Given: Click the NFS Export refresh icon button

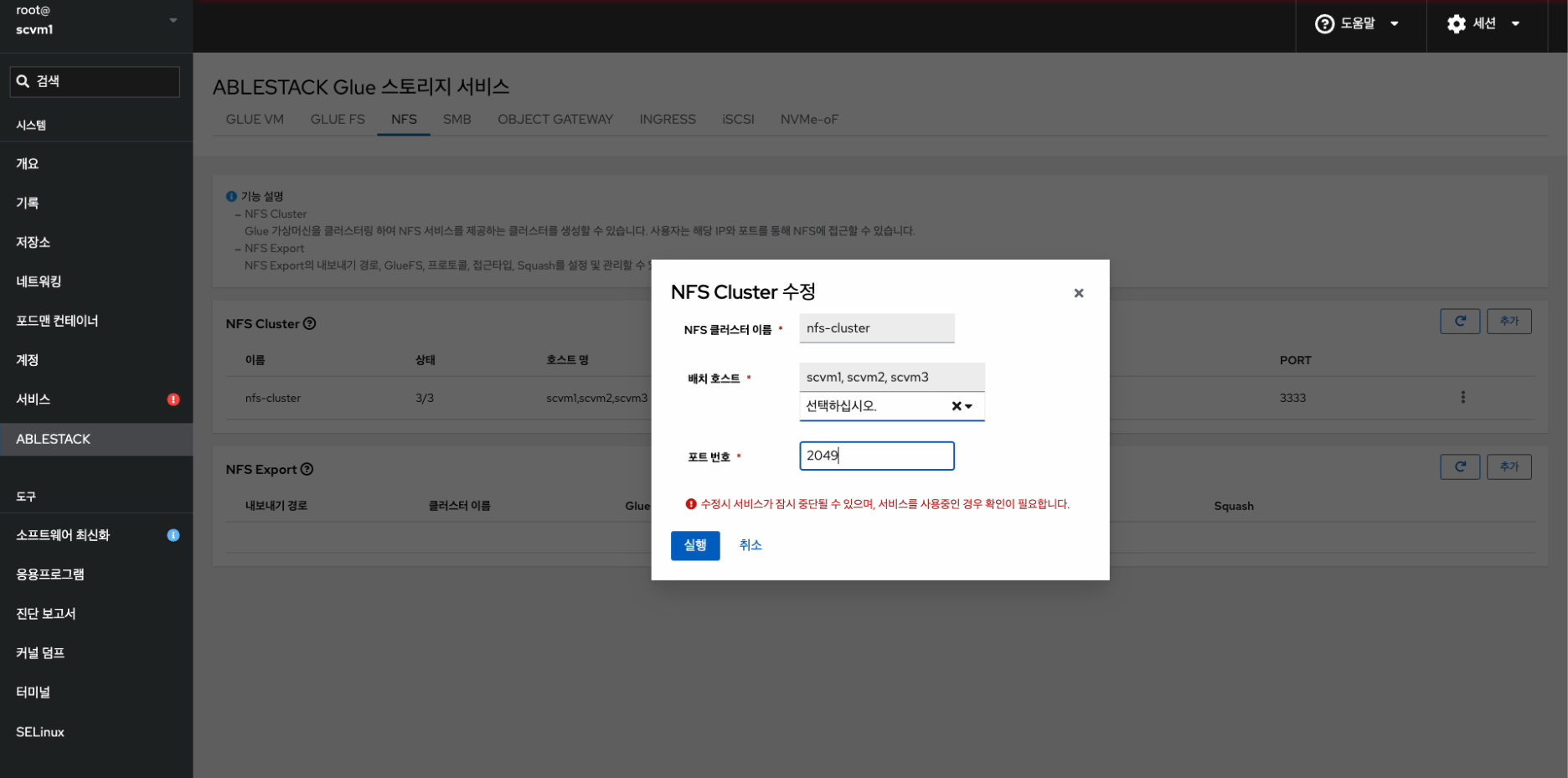Looking at the screenshot, I should pos(1459,467).
